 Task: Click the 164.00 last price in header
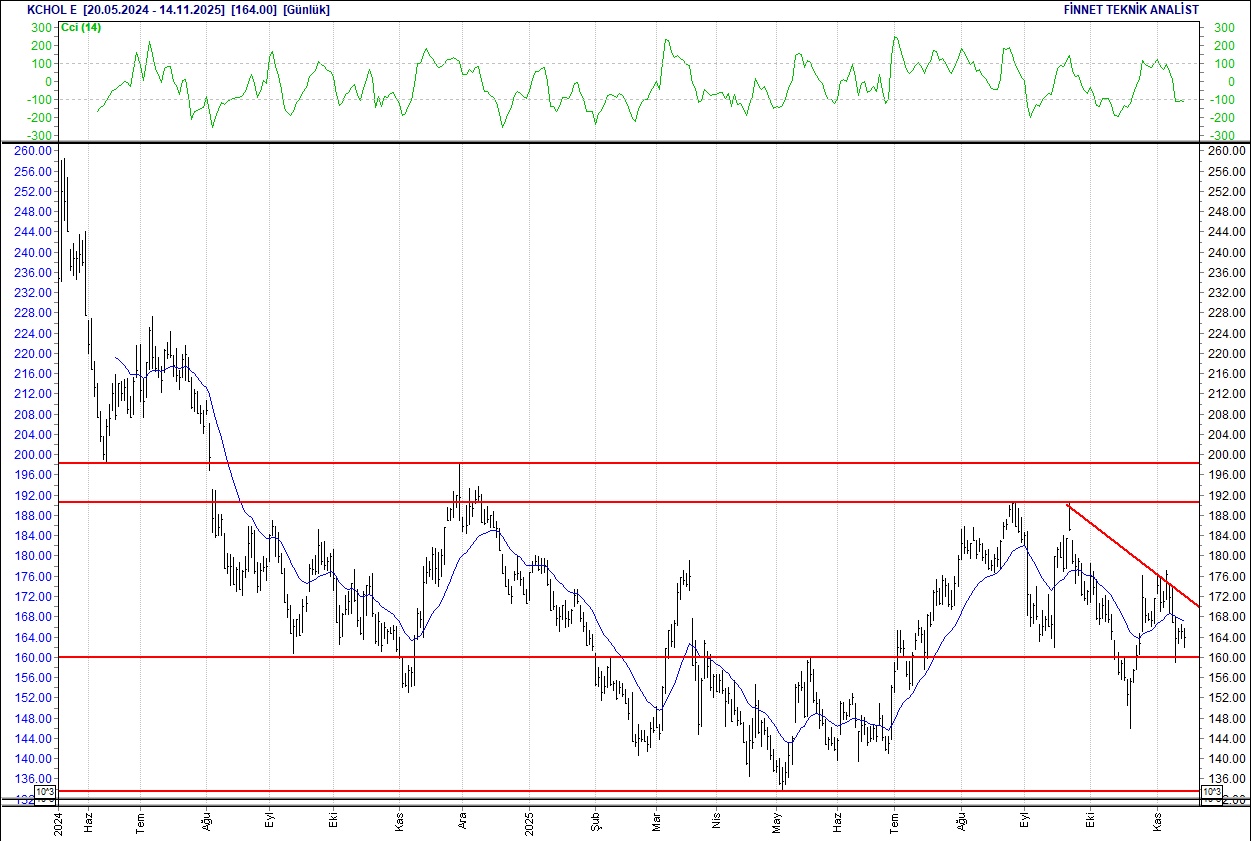click(254, 10)
